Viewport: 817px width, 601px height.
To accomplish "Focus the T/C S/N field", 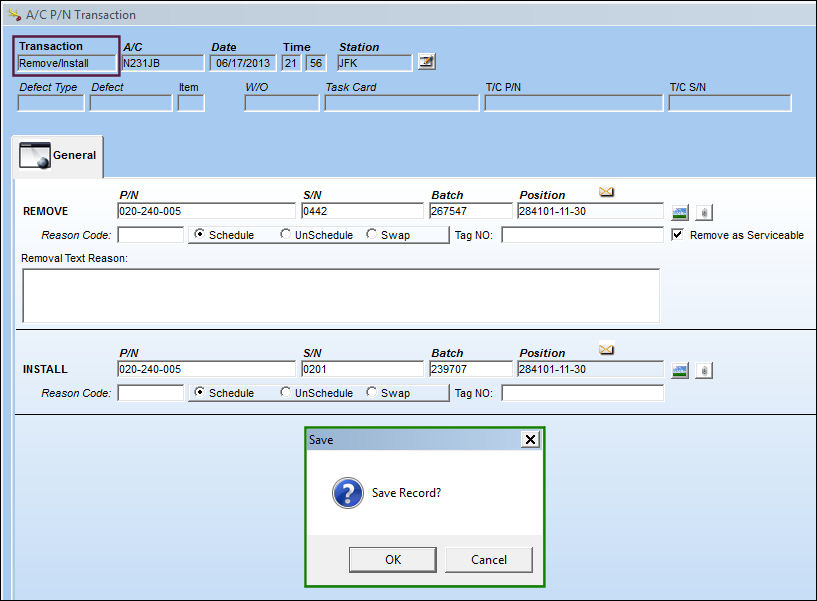I will 729,103.
